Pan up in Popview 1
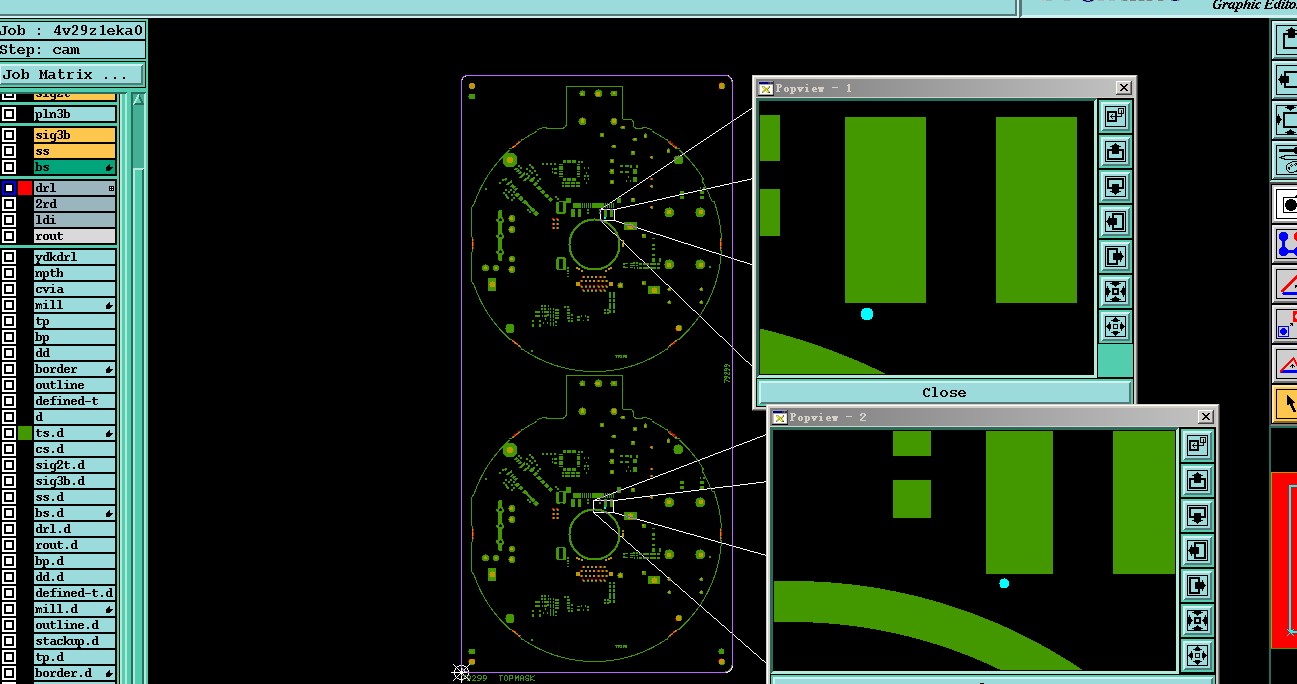Viewport: 1297px width, 684px height. coord(1115,152)
